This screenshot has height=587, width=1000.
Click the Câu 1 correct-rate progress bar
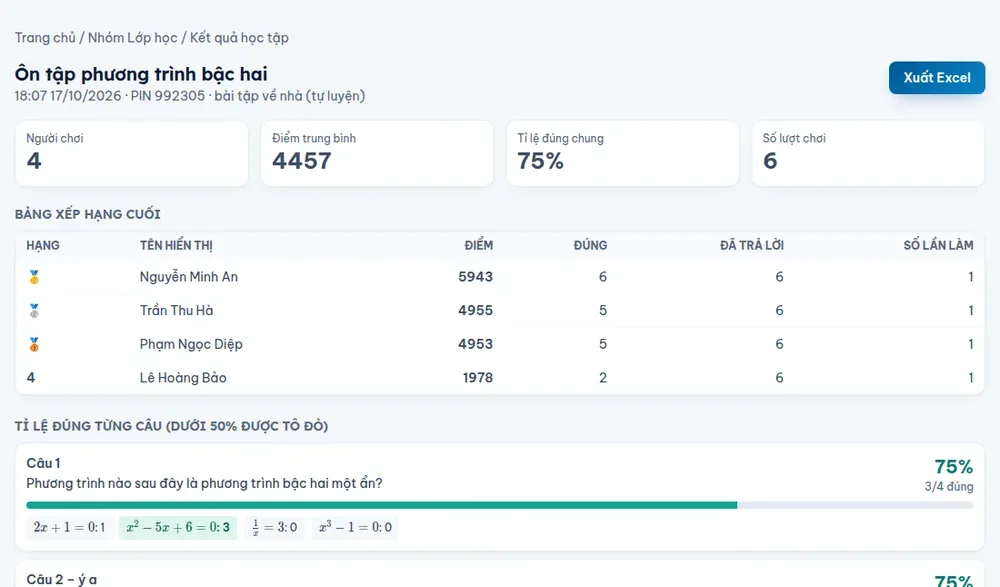(500, 505)
